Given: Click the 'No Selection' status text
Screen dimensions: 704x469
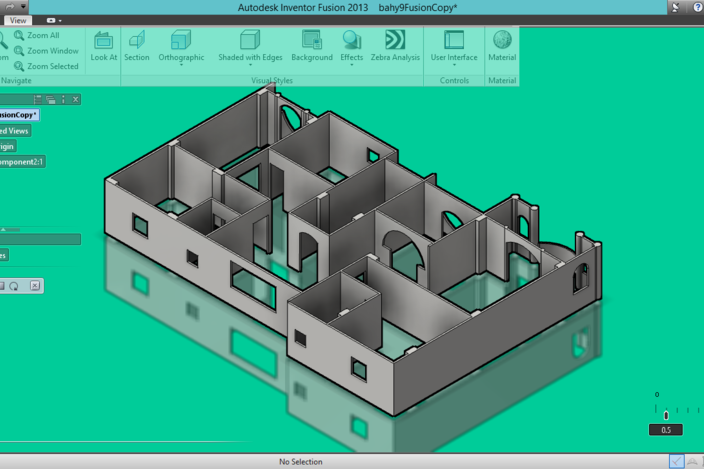Looking at the screenshot, I should pyautogui.click(x=300, y=461).
